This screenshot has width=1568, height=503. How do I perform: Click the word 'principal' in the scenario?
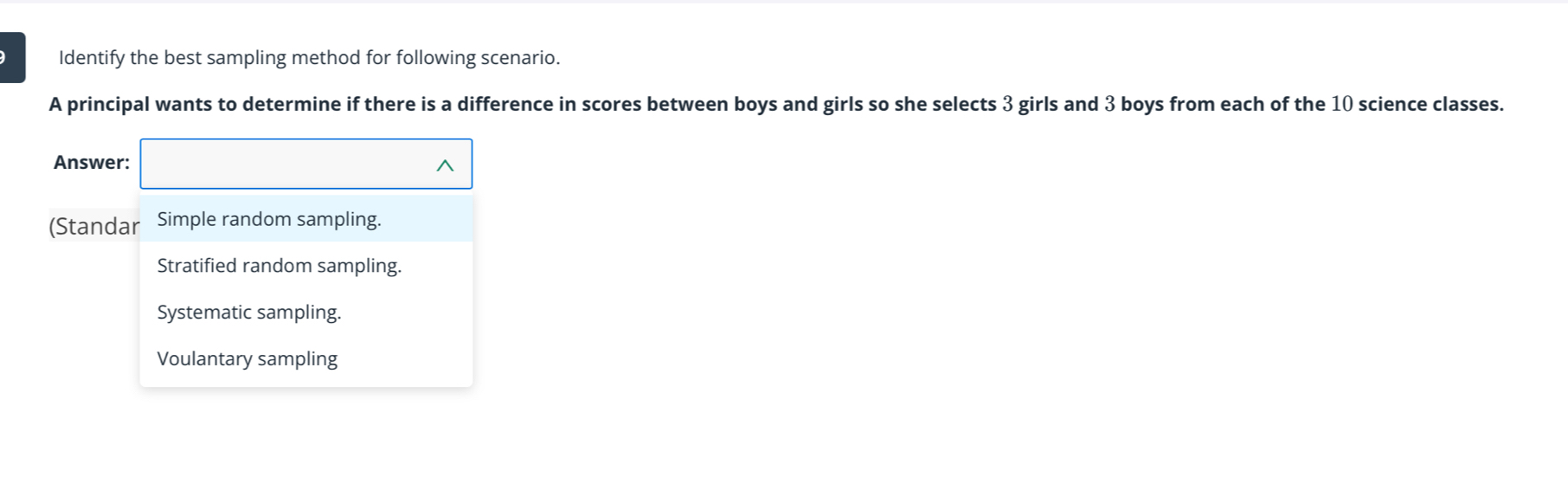point(107,105)
